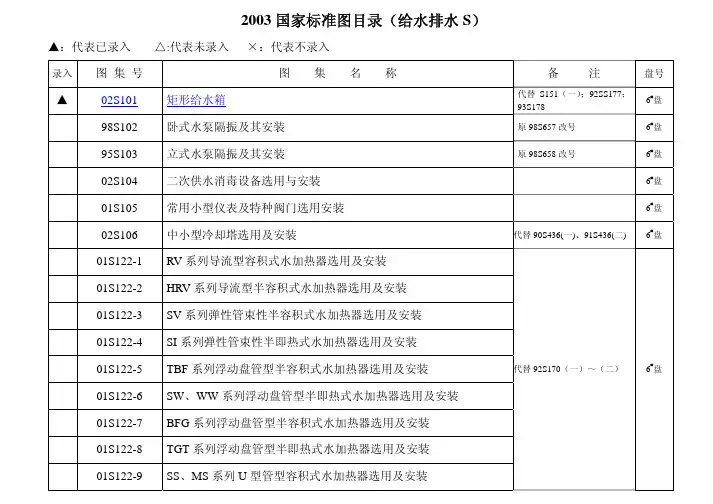
Task: Select the document title 2003 国家标准图目录
Action: (x=355, y=20)
